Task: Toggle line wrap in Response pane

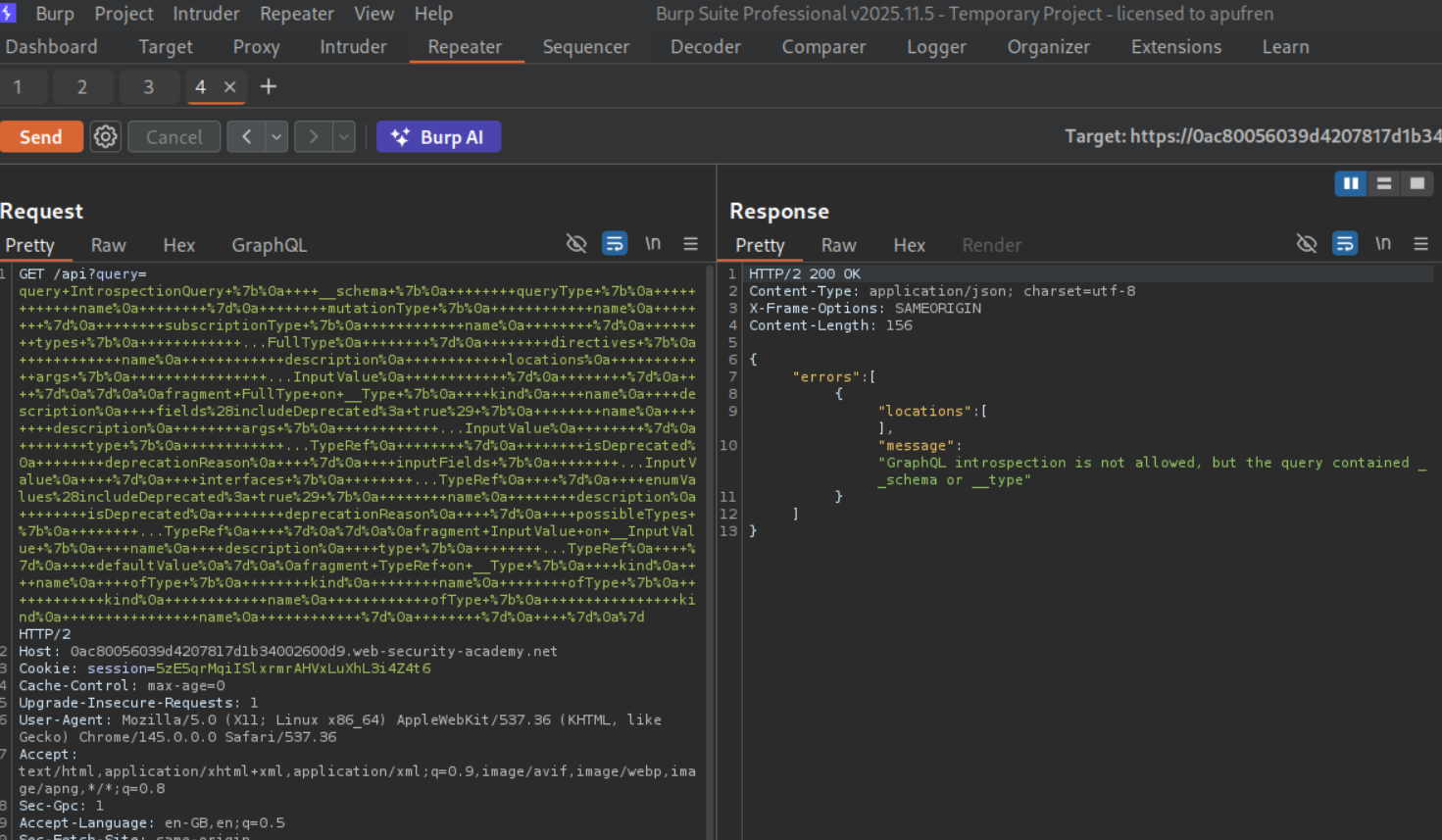Action: coord(1344,244)
